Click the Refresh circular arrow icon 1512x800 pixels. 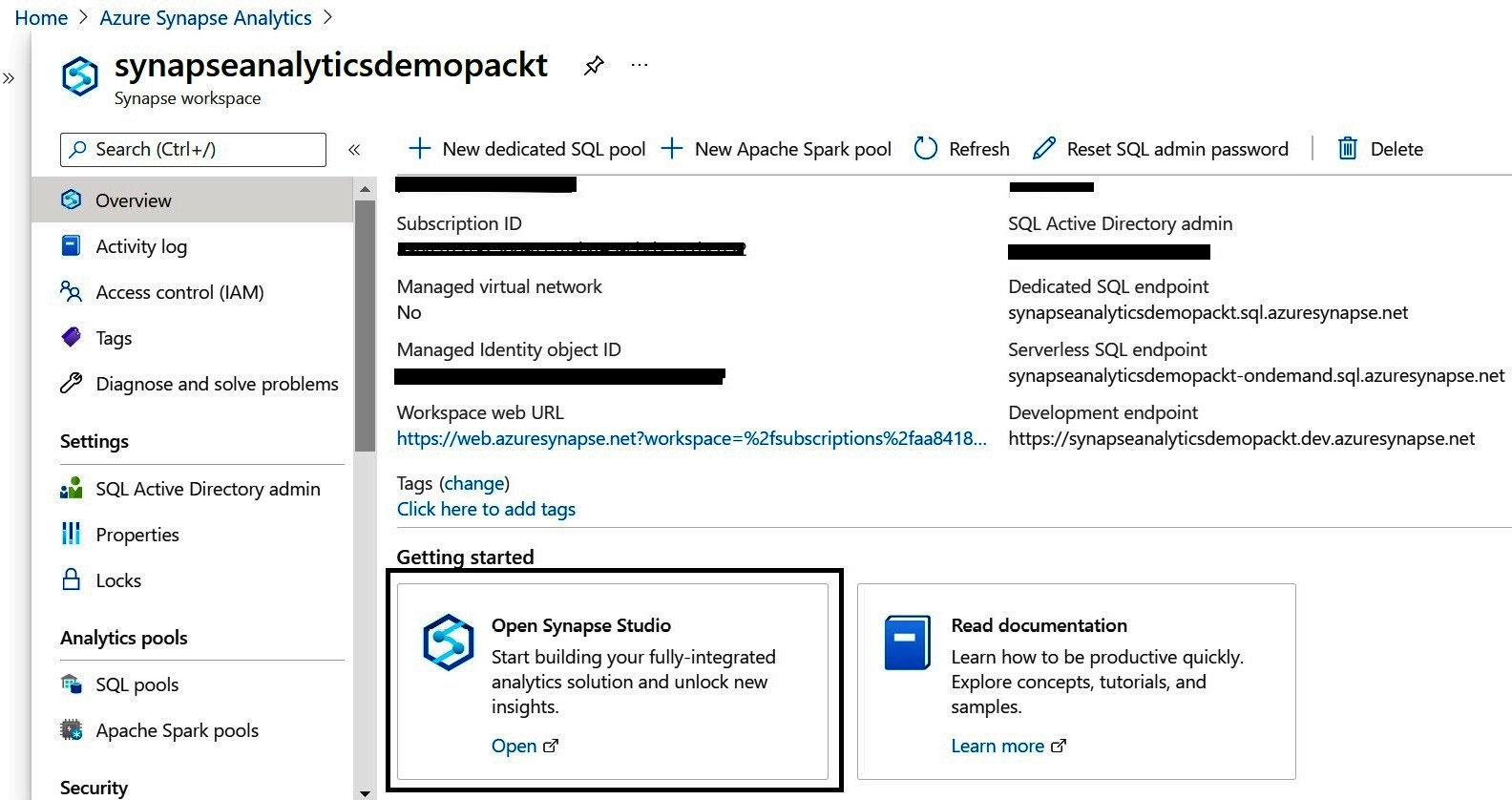click(925, 148)
